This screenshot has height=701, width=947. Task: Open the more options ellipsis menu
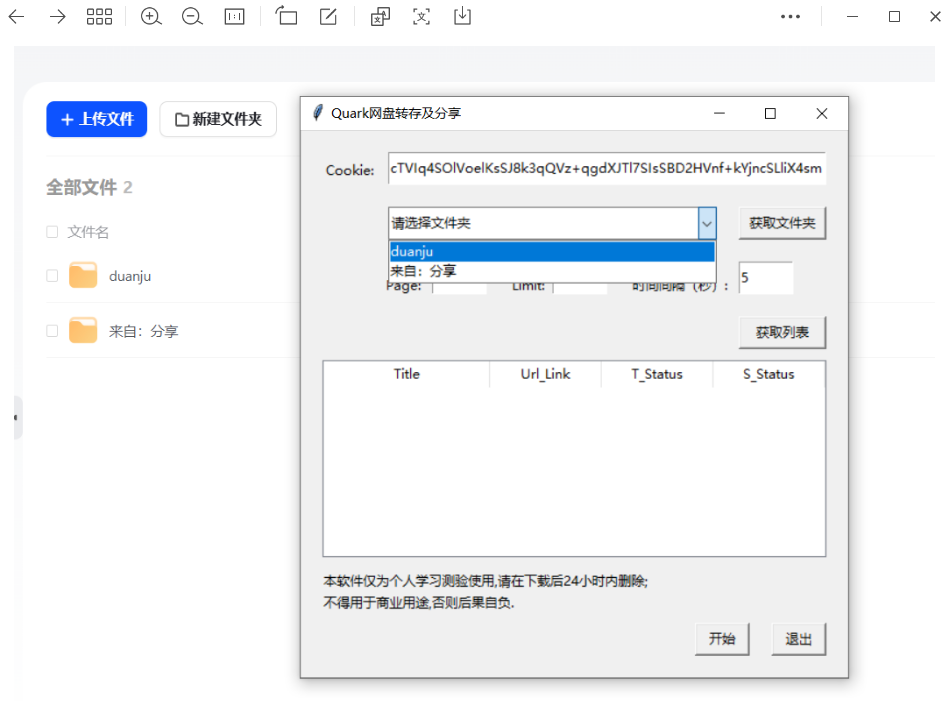790,16
